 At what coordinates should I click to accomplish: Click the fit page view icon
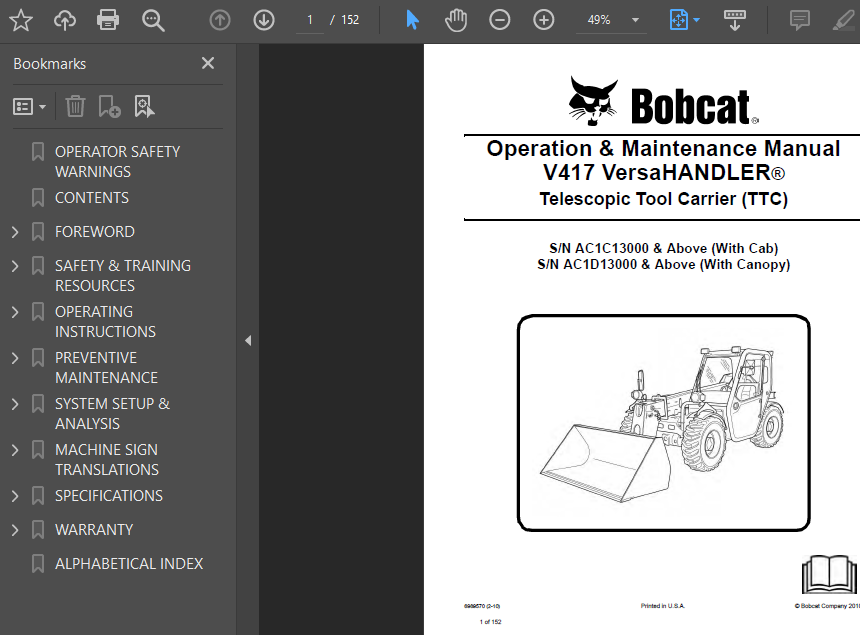pyautogui.click(x=678, y=20)
